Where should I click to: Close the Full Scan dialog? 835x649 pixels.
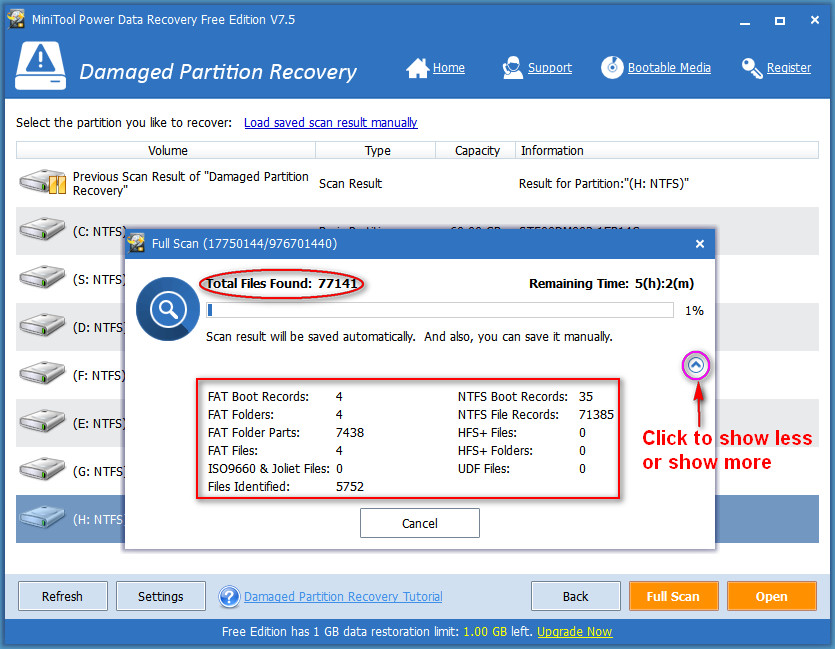700,244
